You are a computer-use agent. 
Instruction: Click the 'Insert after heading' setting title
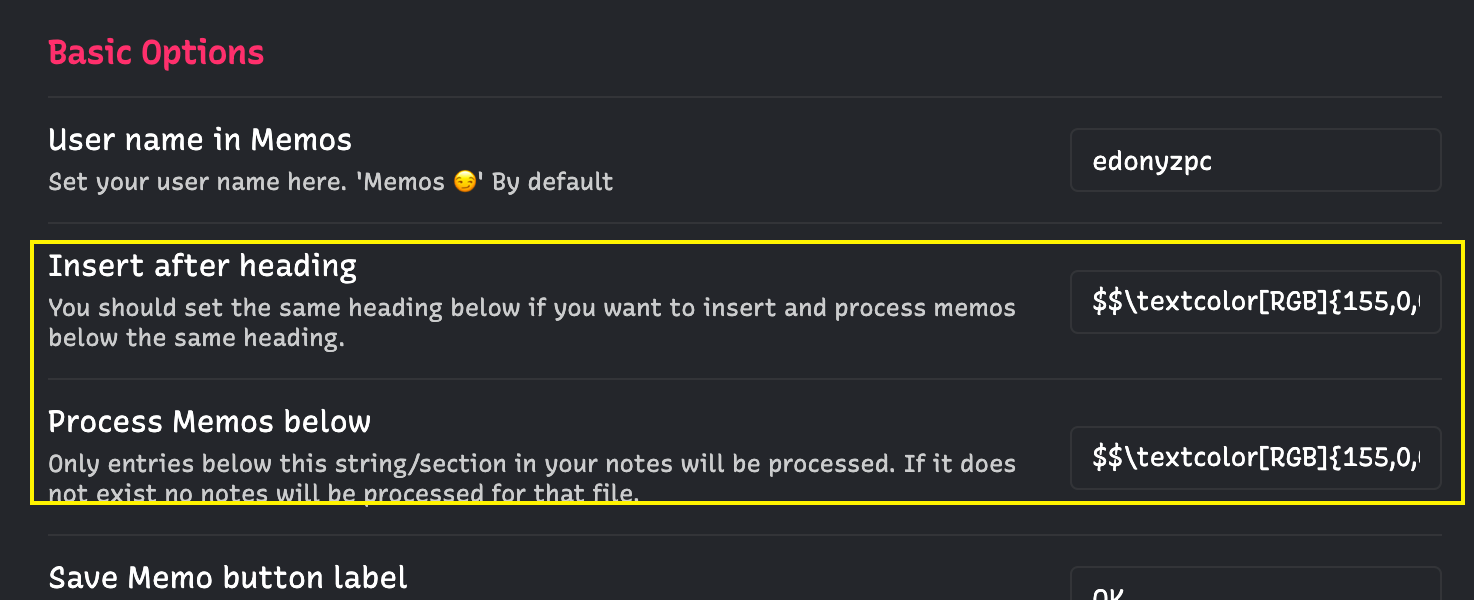203,266
